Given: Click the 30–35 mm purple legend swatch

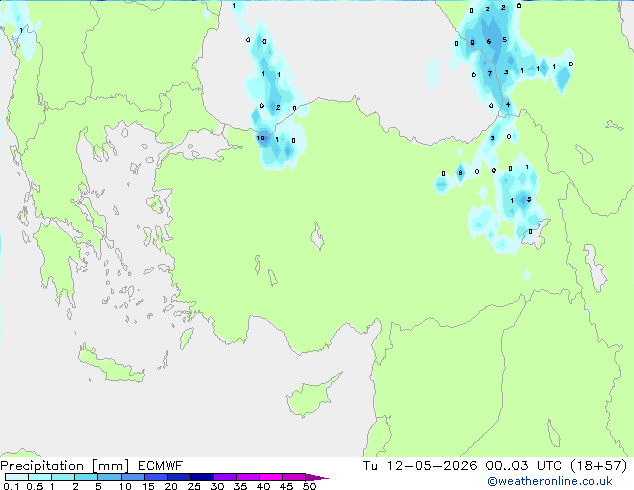Looking at the screenshot, I should click(224, 477).
